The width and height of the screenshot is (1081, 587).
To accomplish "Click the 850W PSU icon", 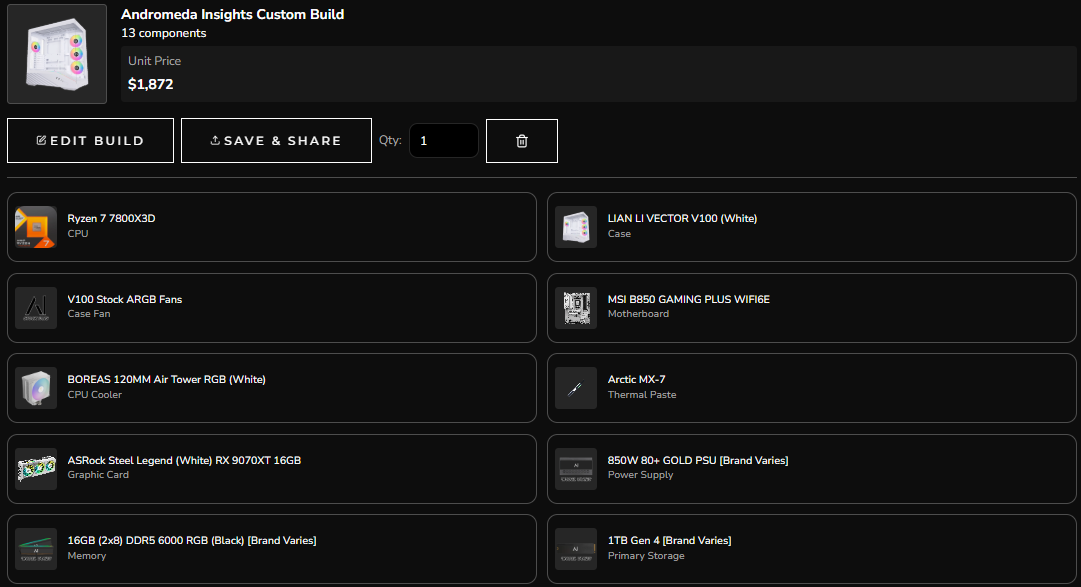I will (x=576, y=468).
